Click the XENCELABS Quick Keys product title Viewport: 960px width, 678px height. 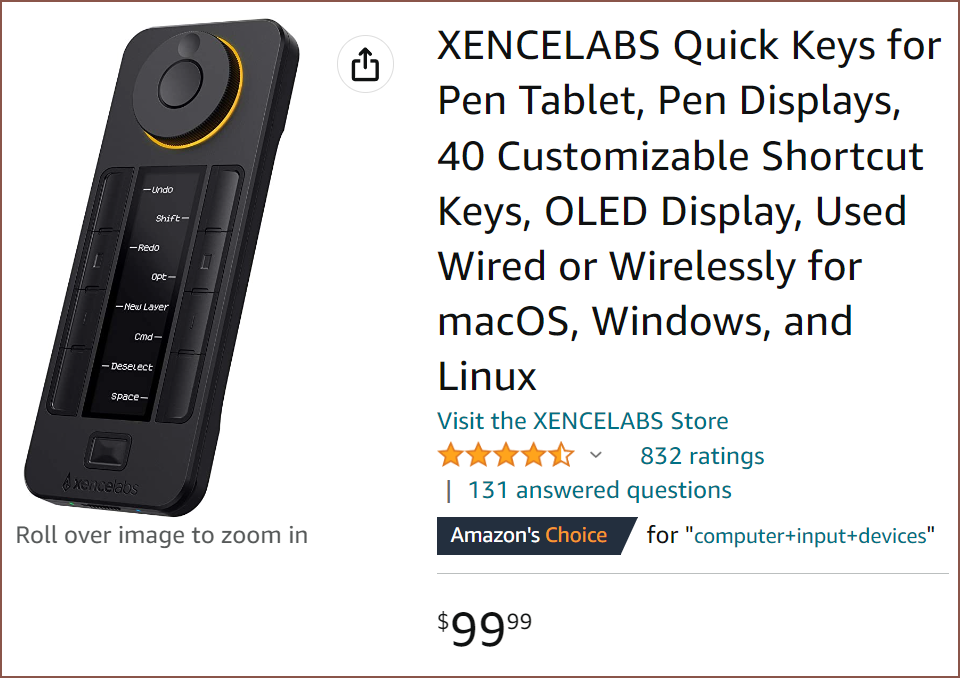pos(690,211)
